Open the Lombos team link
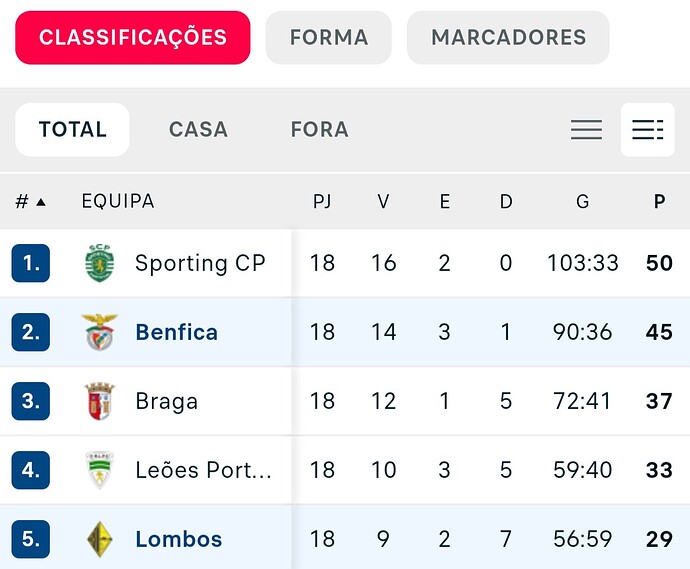690x569 pixels. click(x=179, y=539)
